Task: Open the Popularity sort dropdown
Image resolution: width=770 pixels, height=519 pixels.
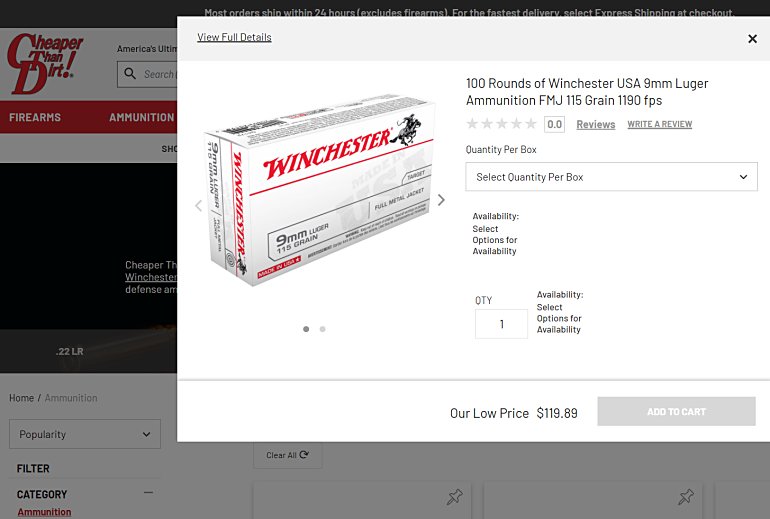Action: pos(85,434)
